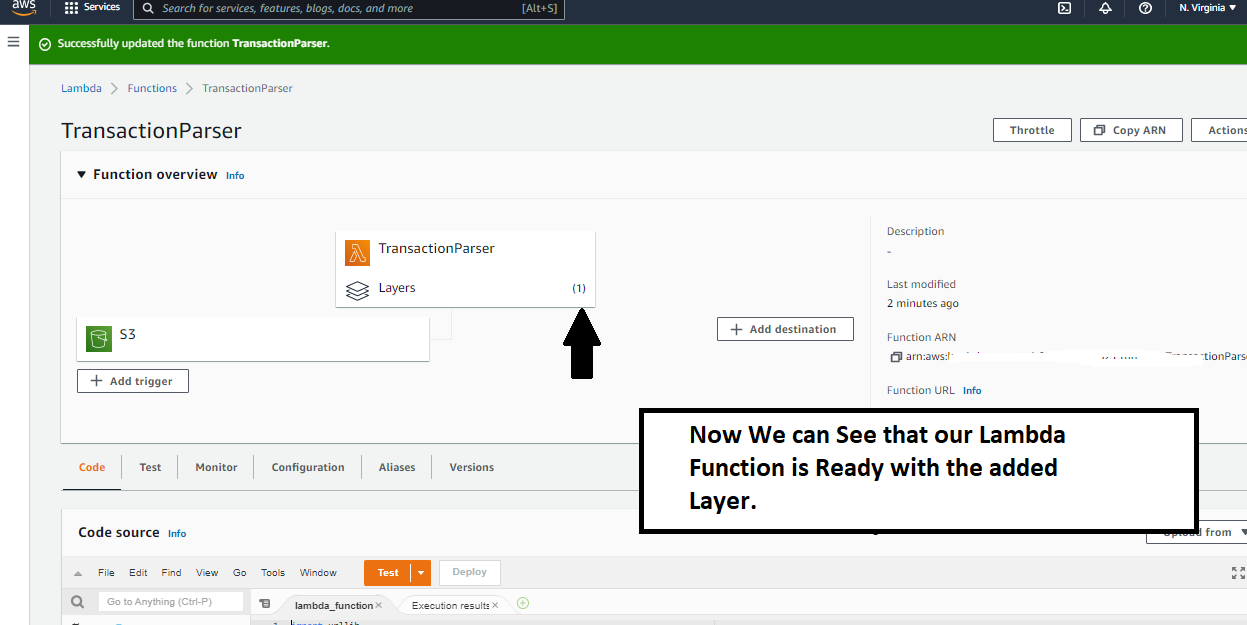Click the success notification check icon
Screen dimensions: 1247x625
point(45,44)
